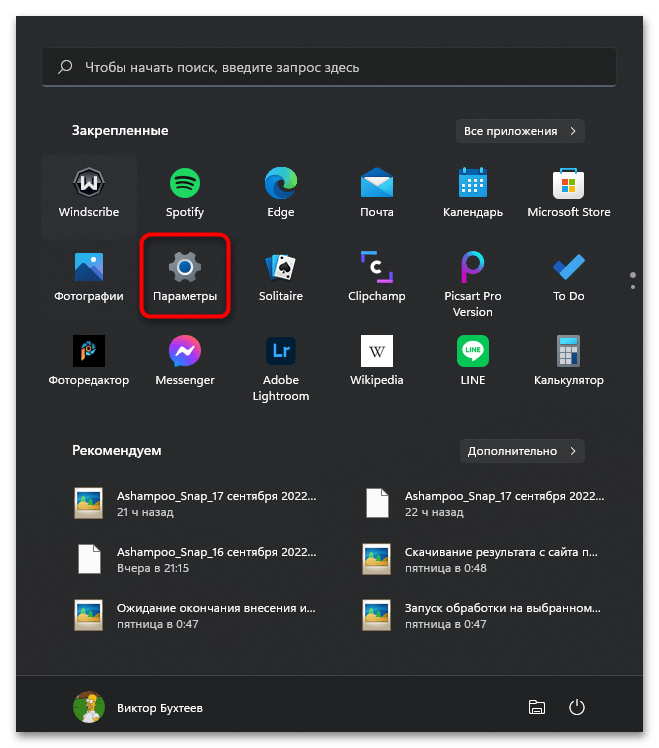Click the search field at the top
The image size is (659, 748).
coord(329,67)
